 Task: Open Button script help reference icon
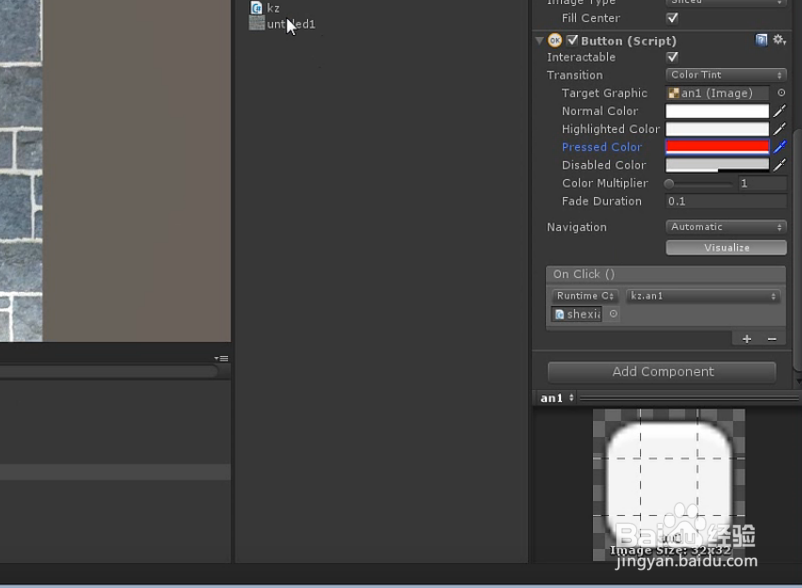761,40
